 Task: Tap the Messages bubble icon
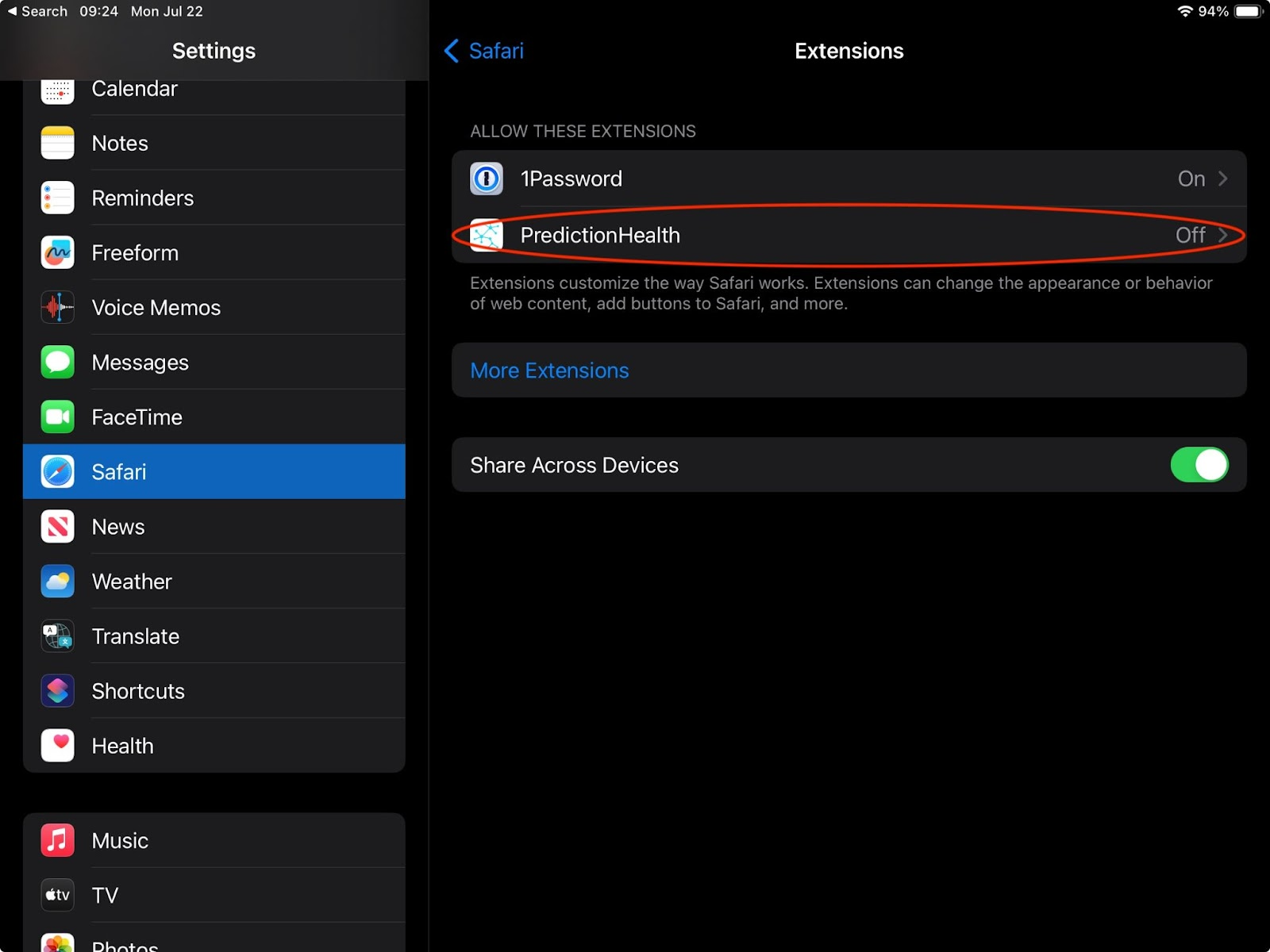click(x=57, y=362)
